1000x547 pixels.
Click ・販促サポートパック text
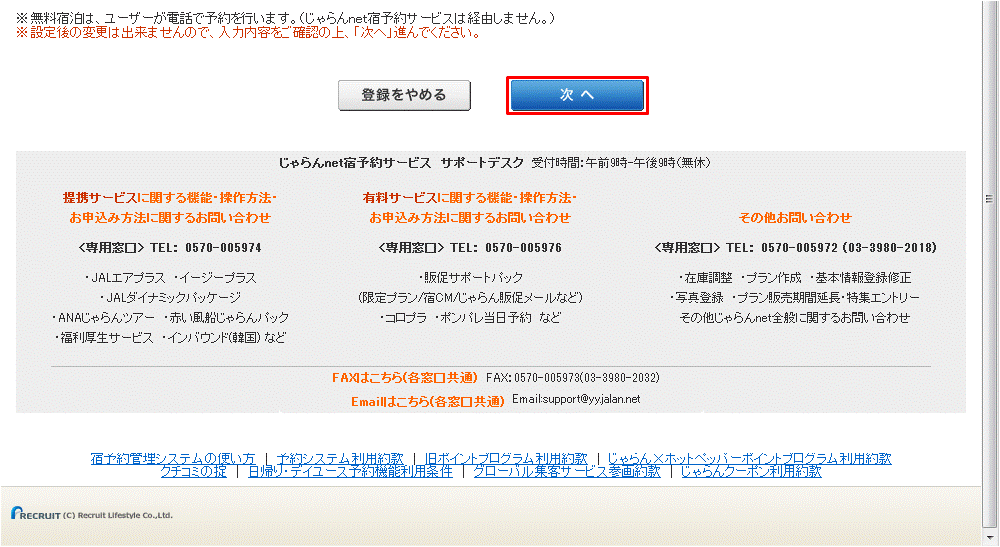tap(470, 278)
